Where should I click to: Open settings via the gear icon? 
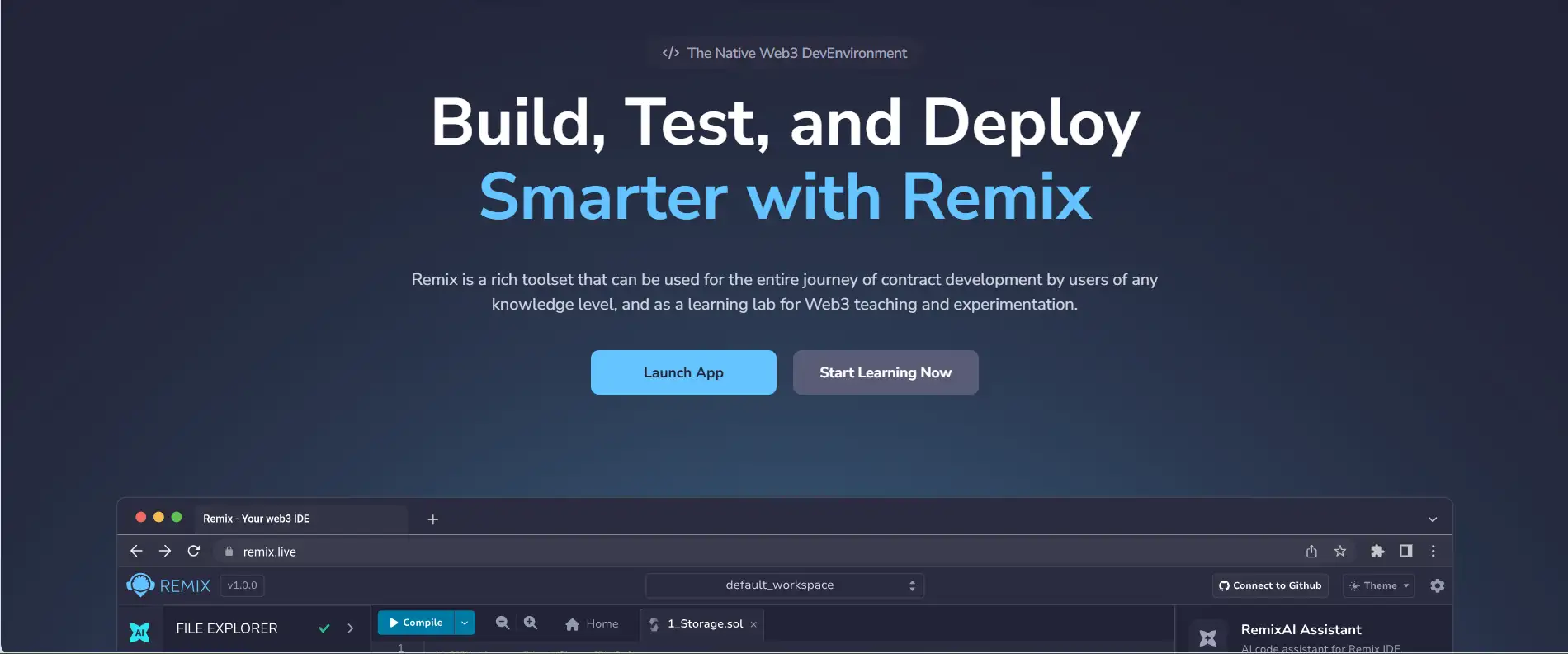click(1437, 585)
